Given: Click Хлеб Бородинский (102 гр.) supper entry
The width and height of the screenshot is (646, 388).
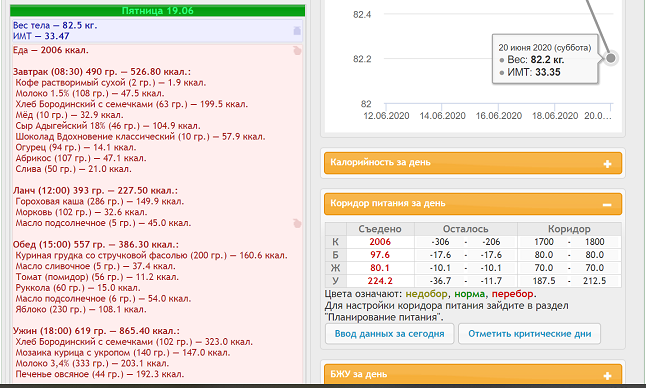Looking at the screenshot, I should (x=134, y=342).
